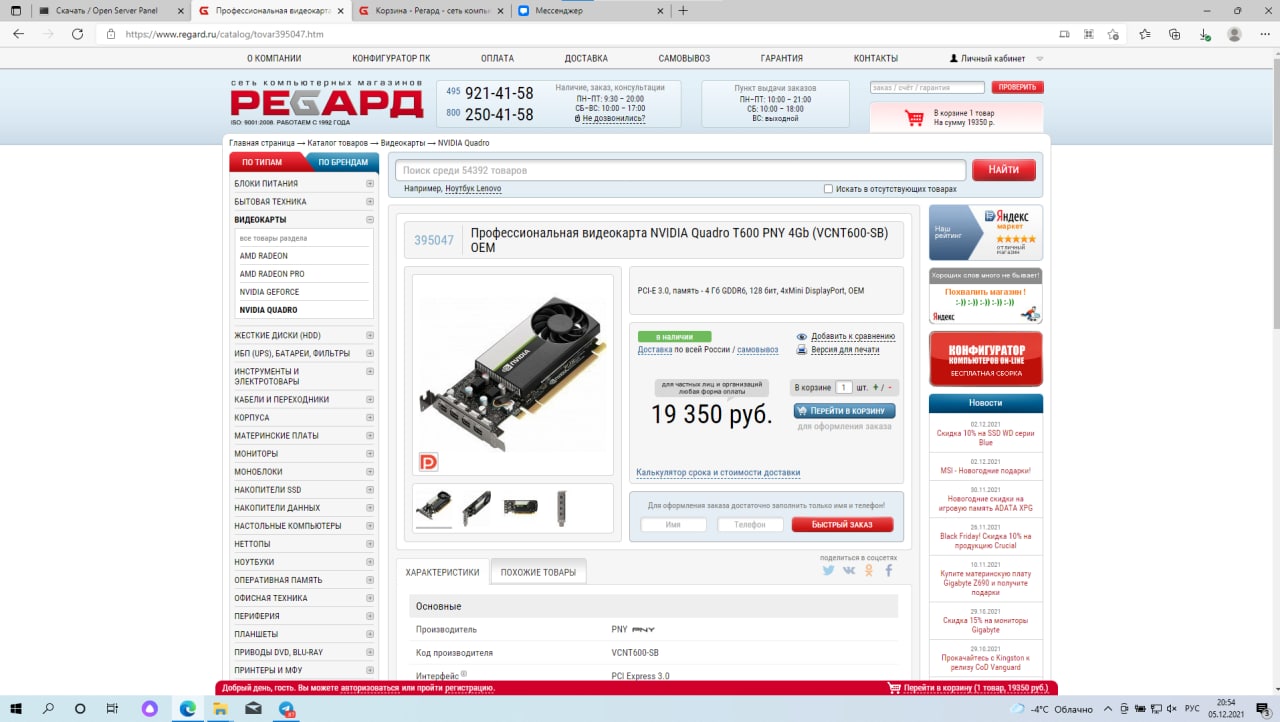1280x722 pixels.
Task: Open Edge favorites list icon
Action: pos(1145,34)
